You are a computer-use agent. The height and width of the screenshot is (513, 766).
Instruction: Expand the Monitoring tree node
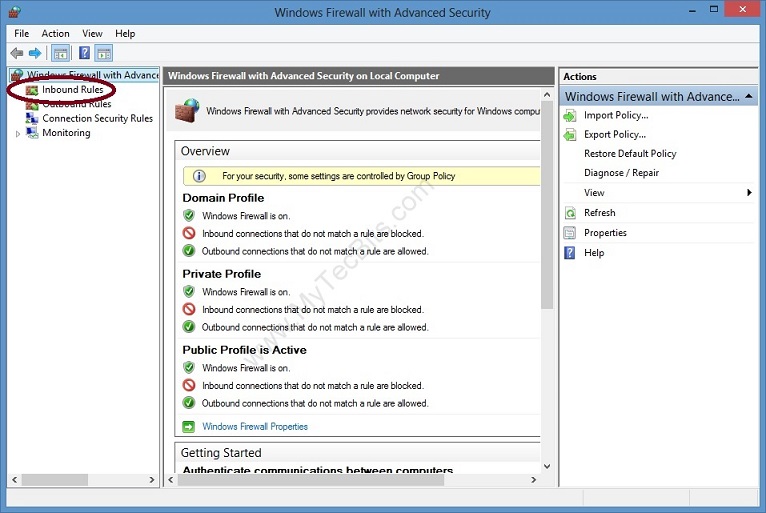pos(18,133)
